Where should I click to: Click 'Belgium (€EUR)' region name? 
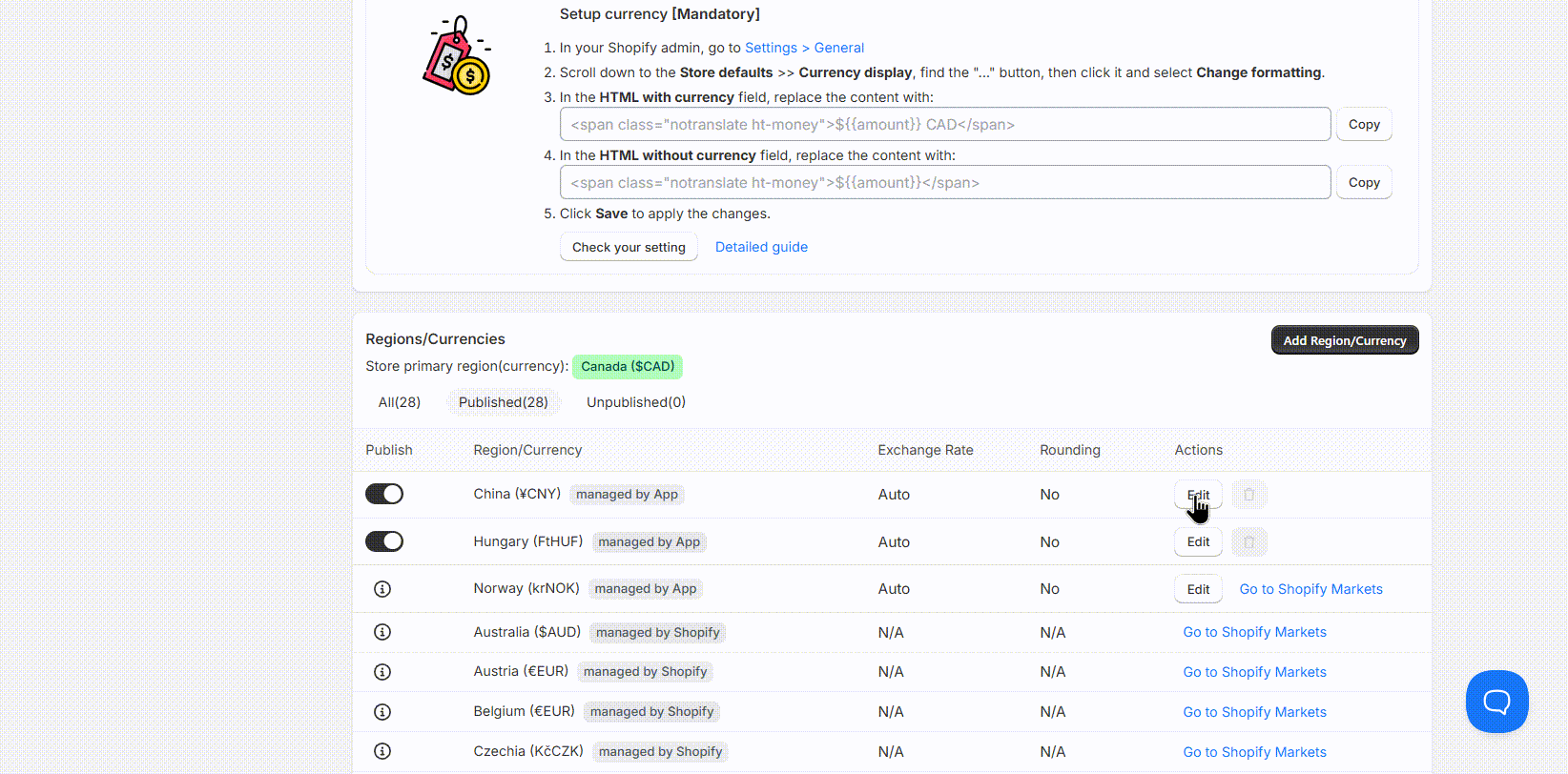[x=524, y=711]
